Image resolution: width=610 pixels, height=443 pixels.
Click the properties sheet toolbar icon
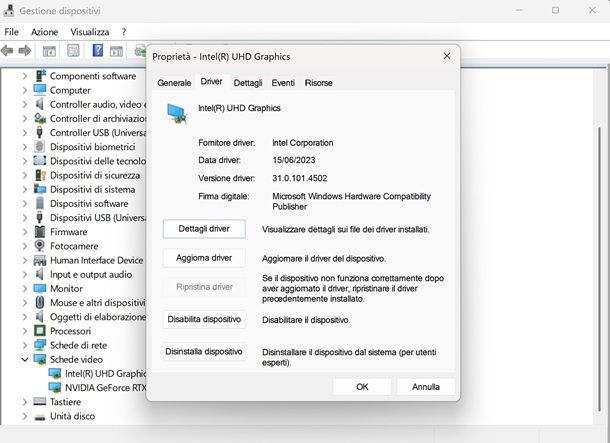pos(73,51)
